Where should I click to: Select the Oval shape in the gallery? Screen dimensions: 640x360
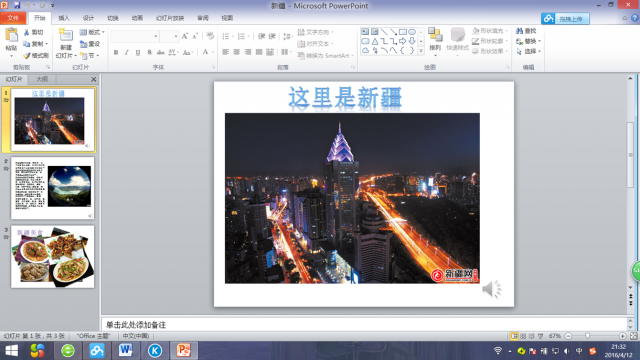click(x=412, y=32)
